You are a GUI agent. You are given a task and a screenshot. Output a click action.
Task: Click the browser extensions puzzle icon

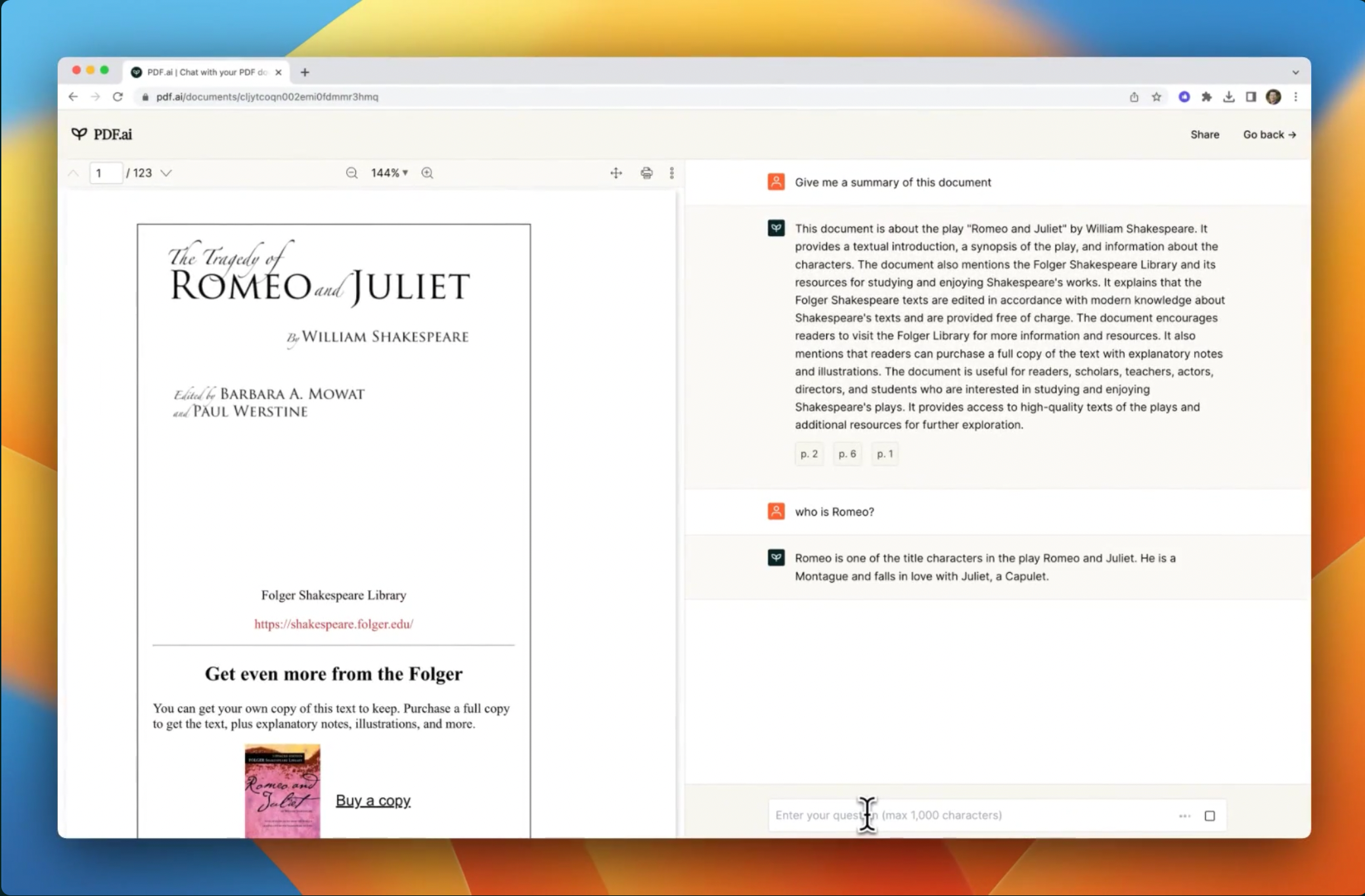pos(1207,97)
